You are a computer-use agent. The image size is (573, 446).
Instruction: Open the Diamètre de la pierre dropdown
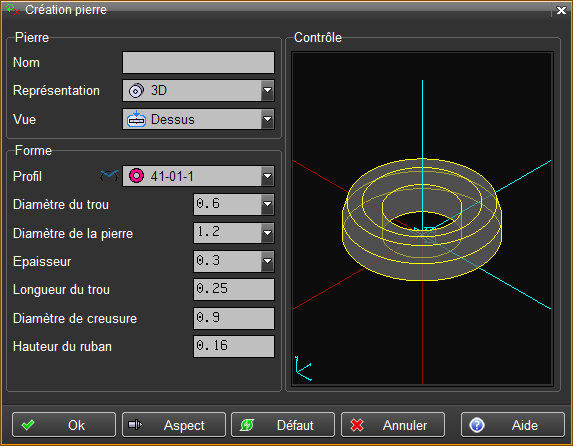(x=267, y=233)
